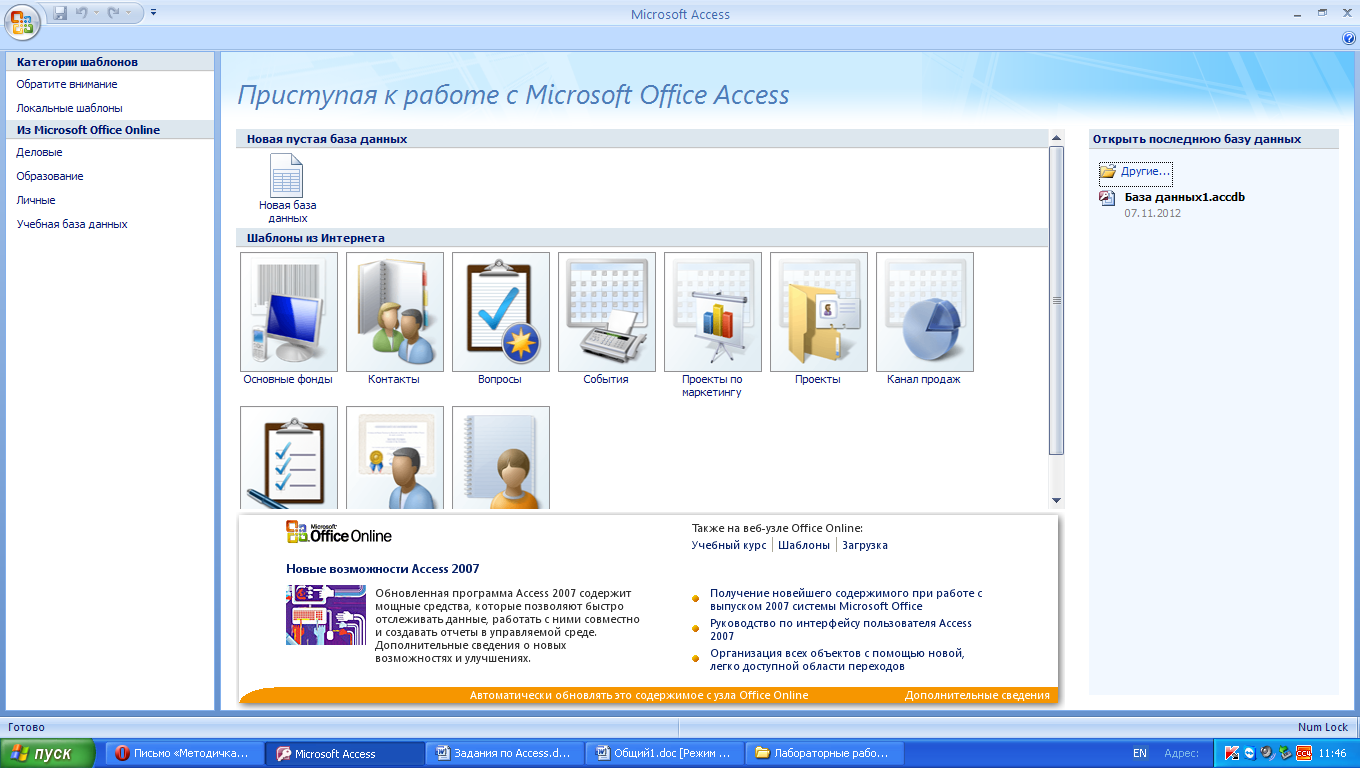
Task: Click the Windows пуск Start button
Action: click(x=48, y=753)
